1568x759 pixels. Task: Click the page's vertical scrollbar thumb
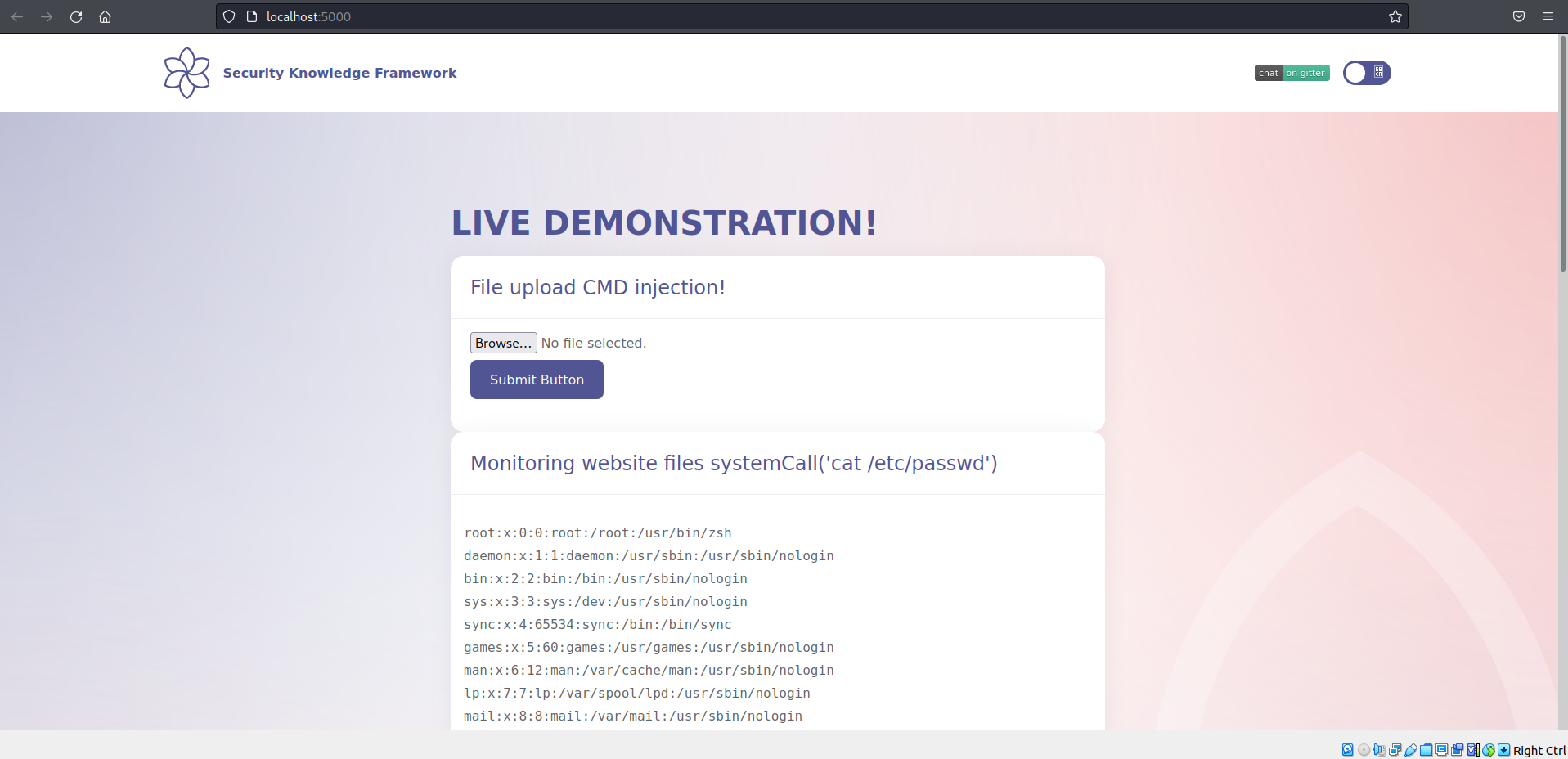click(x=1563, y=155)
